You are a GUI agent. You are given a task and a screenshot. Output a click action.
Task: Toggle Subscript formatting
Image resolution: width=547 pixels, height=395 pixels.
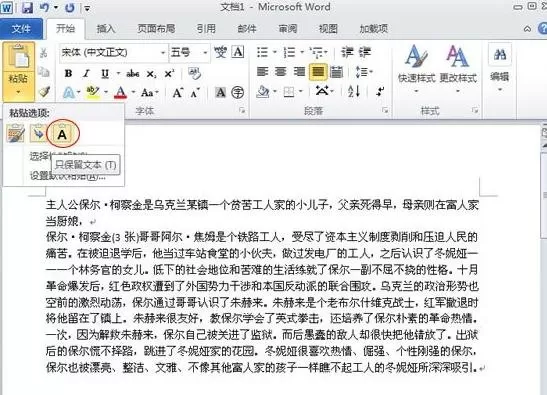pos(151,74)
